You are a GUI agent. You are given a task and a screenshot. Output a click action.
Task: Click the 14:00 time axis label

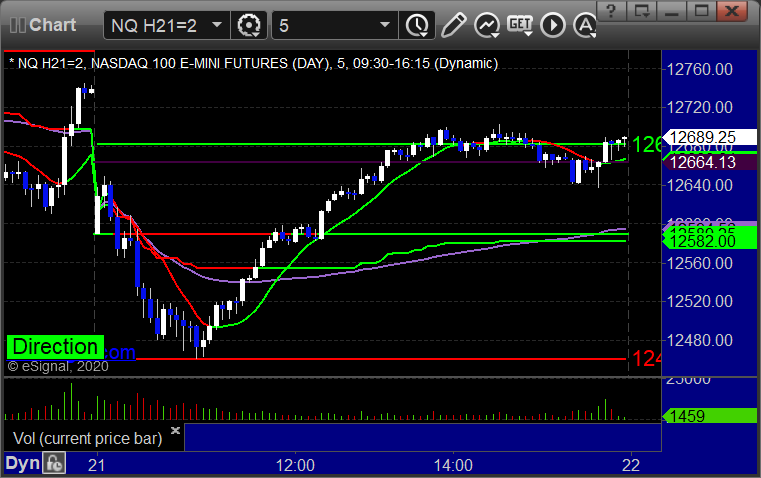pos(453,465)
